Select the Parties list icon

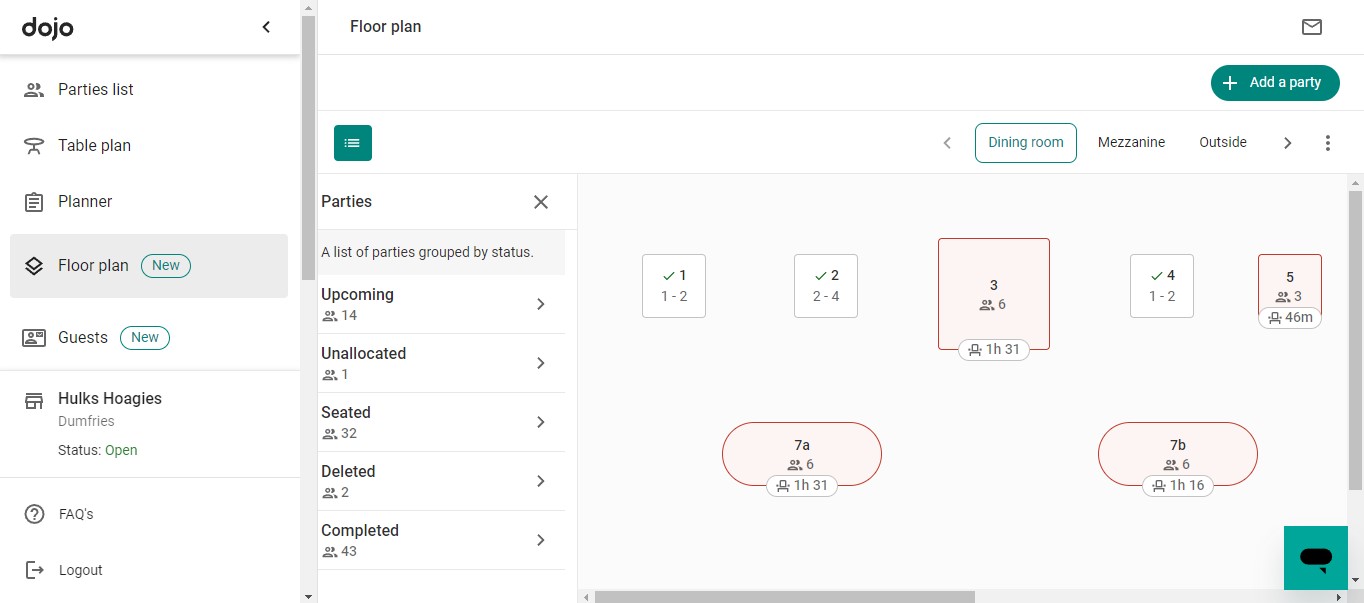coord(33,89)
